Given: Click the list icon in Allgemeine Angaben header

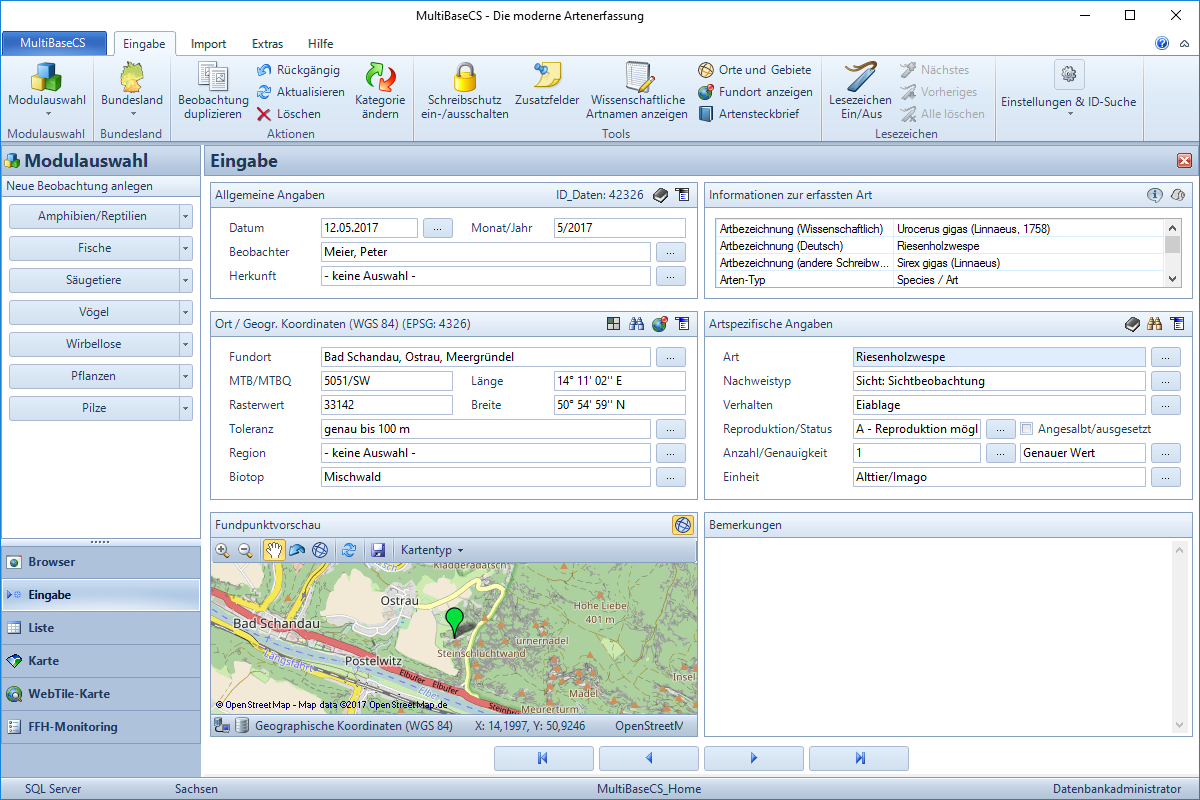Looking at the screenshot, I should [682, 195].
